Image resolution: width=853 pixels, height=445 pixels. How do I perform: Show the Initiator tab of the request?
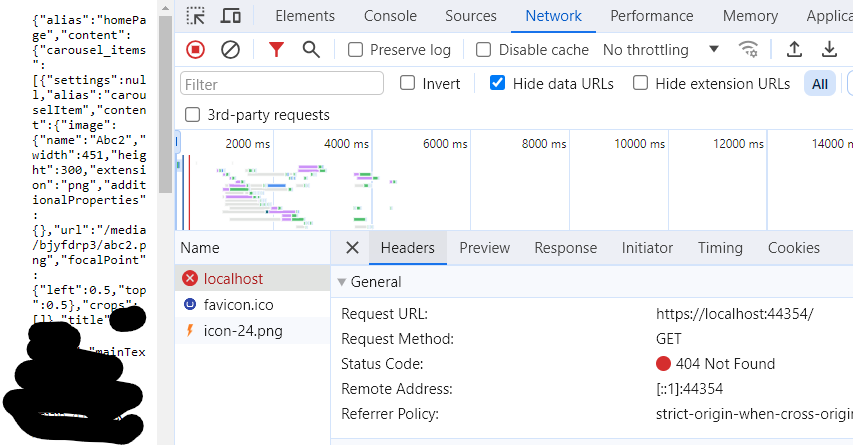tap(647, 248)
